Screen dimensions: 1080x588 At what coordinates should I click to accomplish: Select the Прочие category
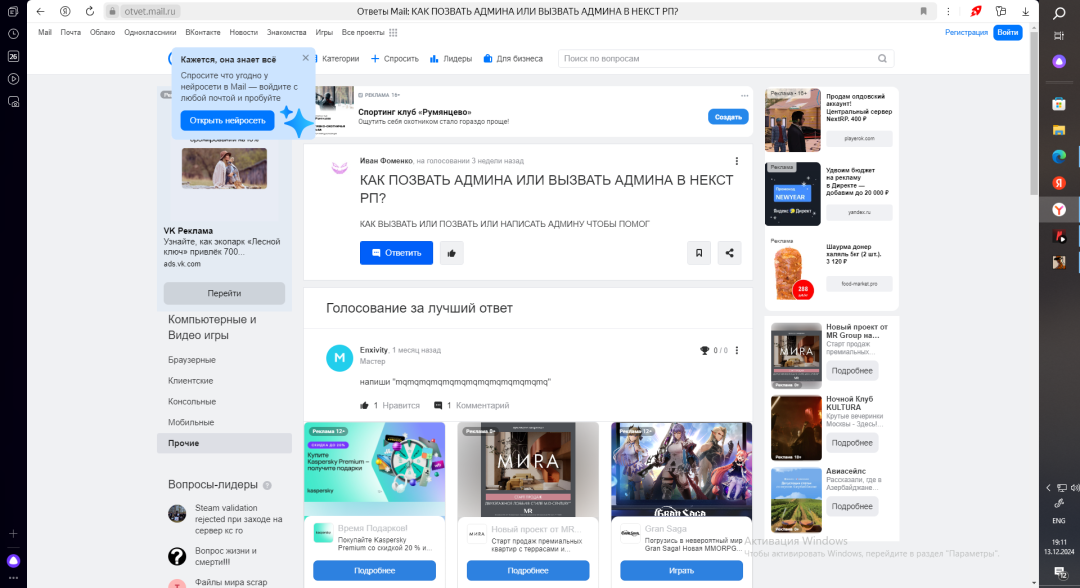tap(224, 443)
